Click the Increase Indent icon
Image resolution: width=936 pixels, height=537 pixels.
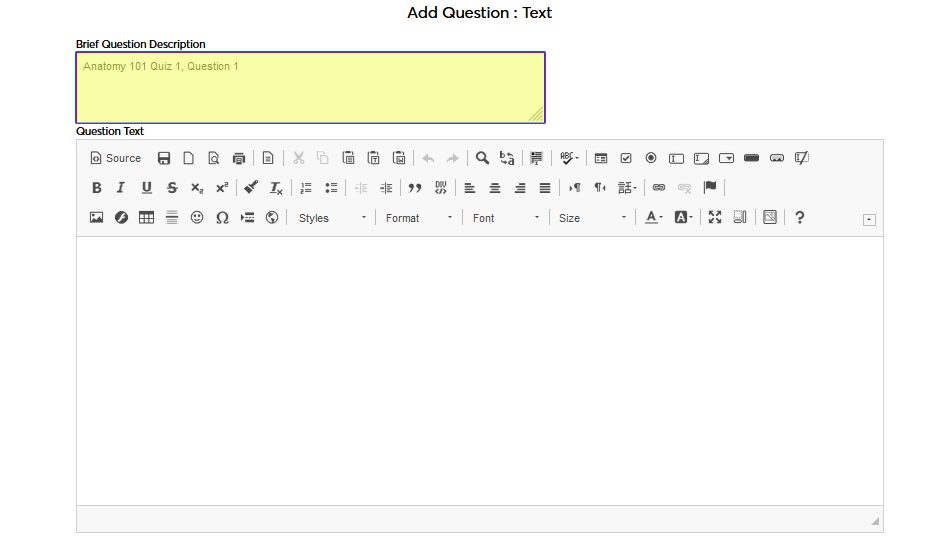point(386,188)
